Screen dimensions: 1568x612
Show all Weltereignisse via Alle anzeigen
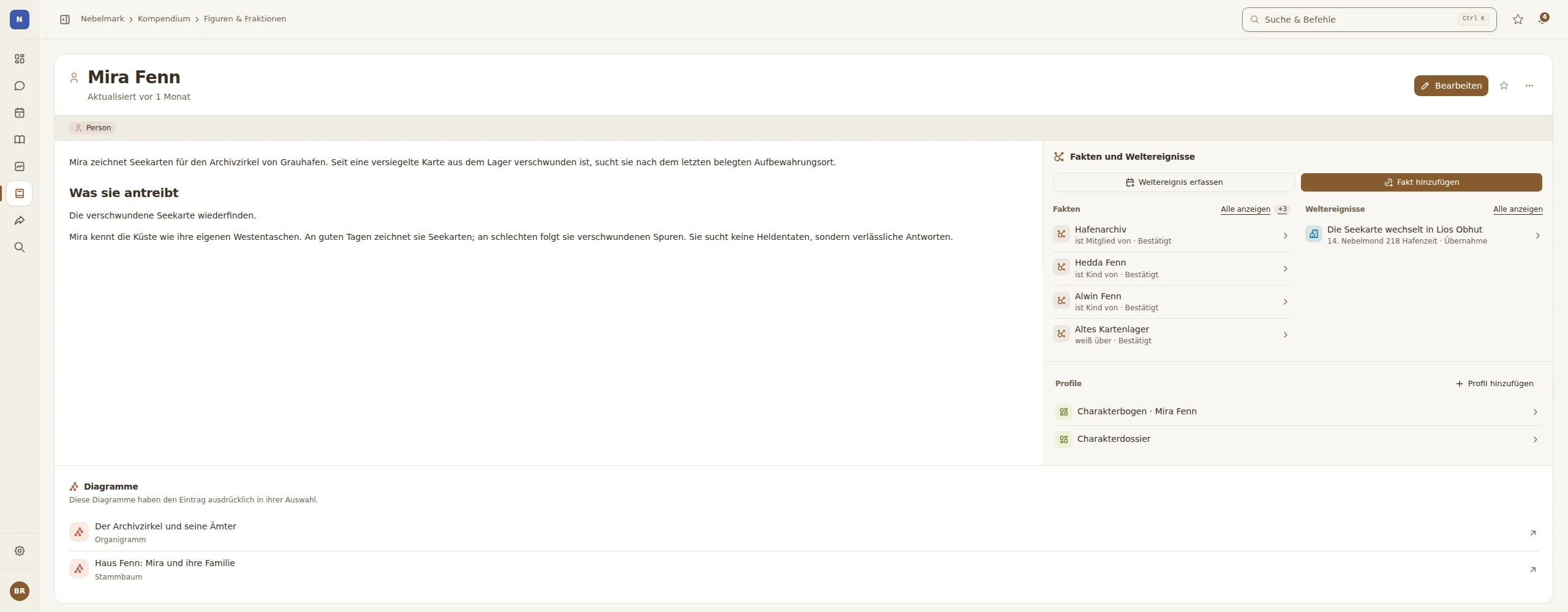click(1518, 209)
